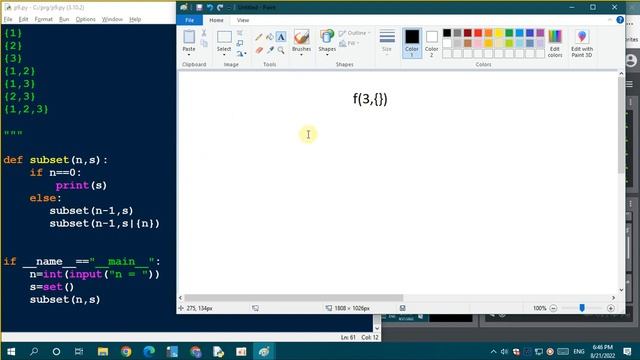Viewport: 640px width, 360px height.
Task: Open the Options menu in the IDLE editor
Action: (85, 19)
